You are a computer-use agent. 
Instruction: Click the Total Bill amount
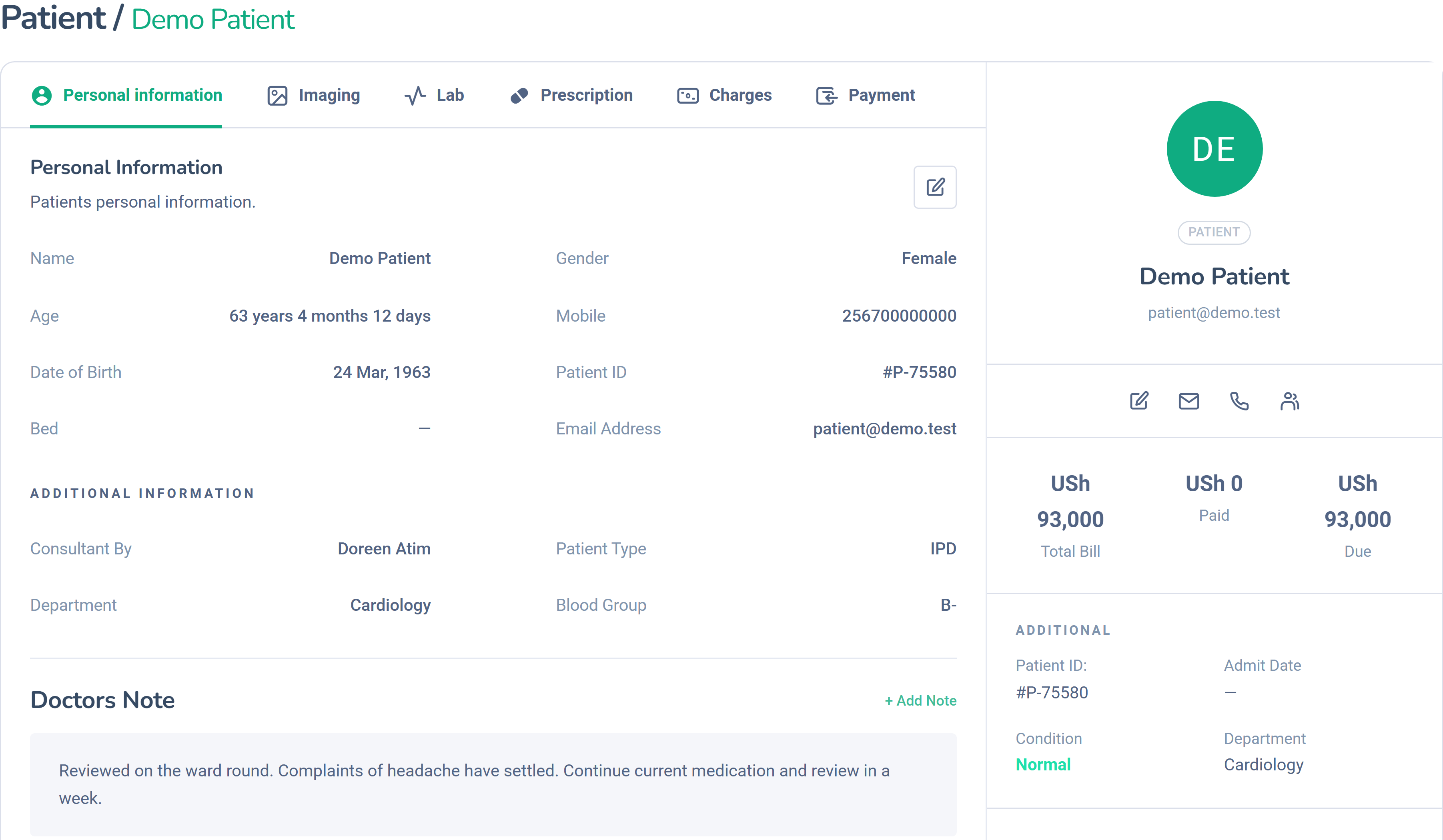click(1070, 501)
